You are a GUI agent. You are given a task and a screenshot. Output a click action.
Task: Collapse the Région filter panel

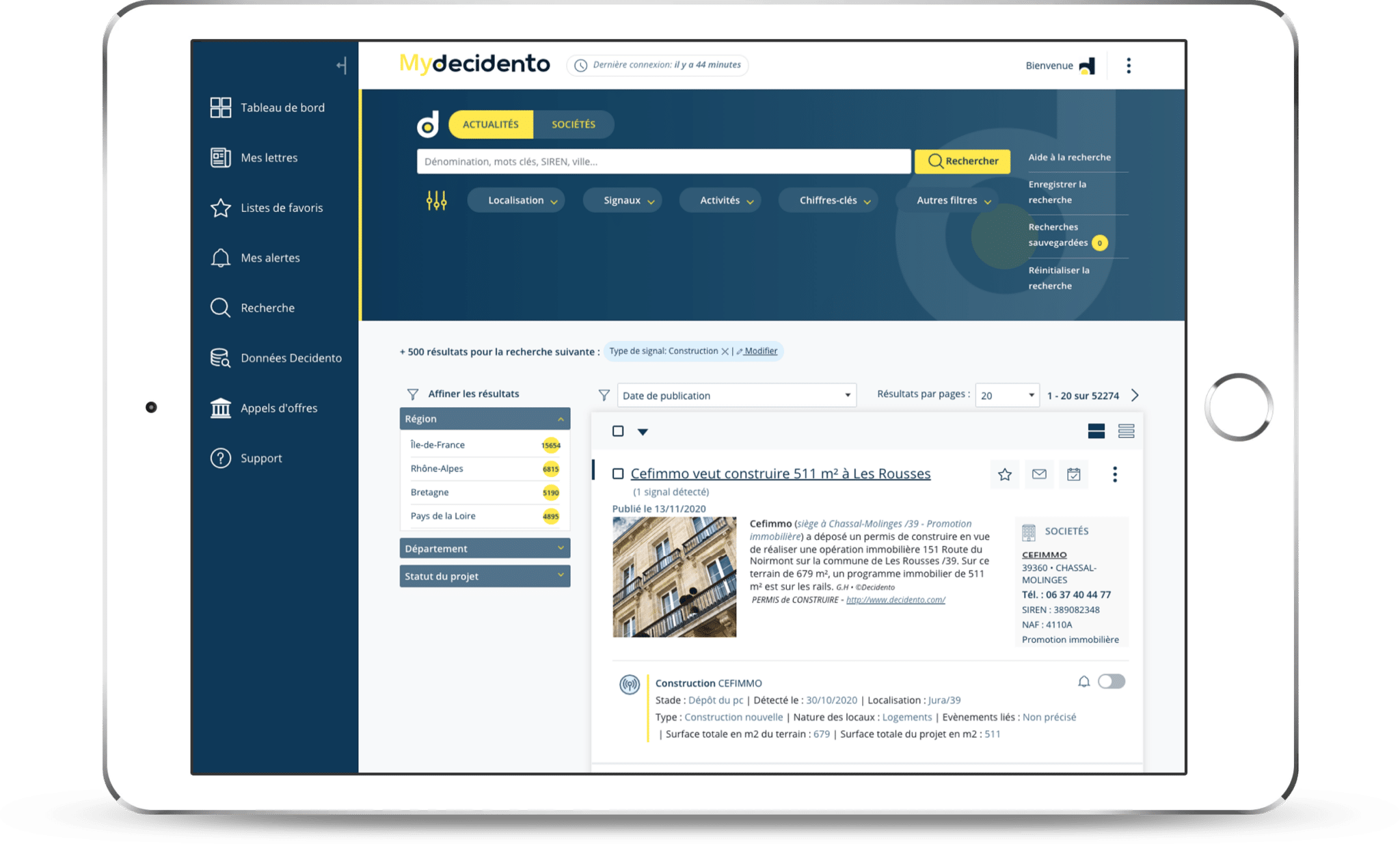485,419
